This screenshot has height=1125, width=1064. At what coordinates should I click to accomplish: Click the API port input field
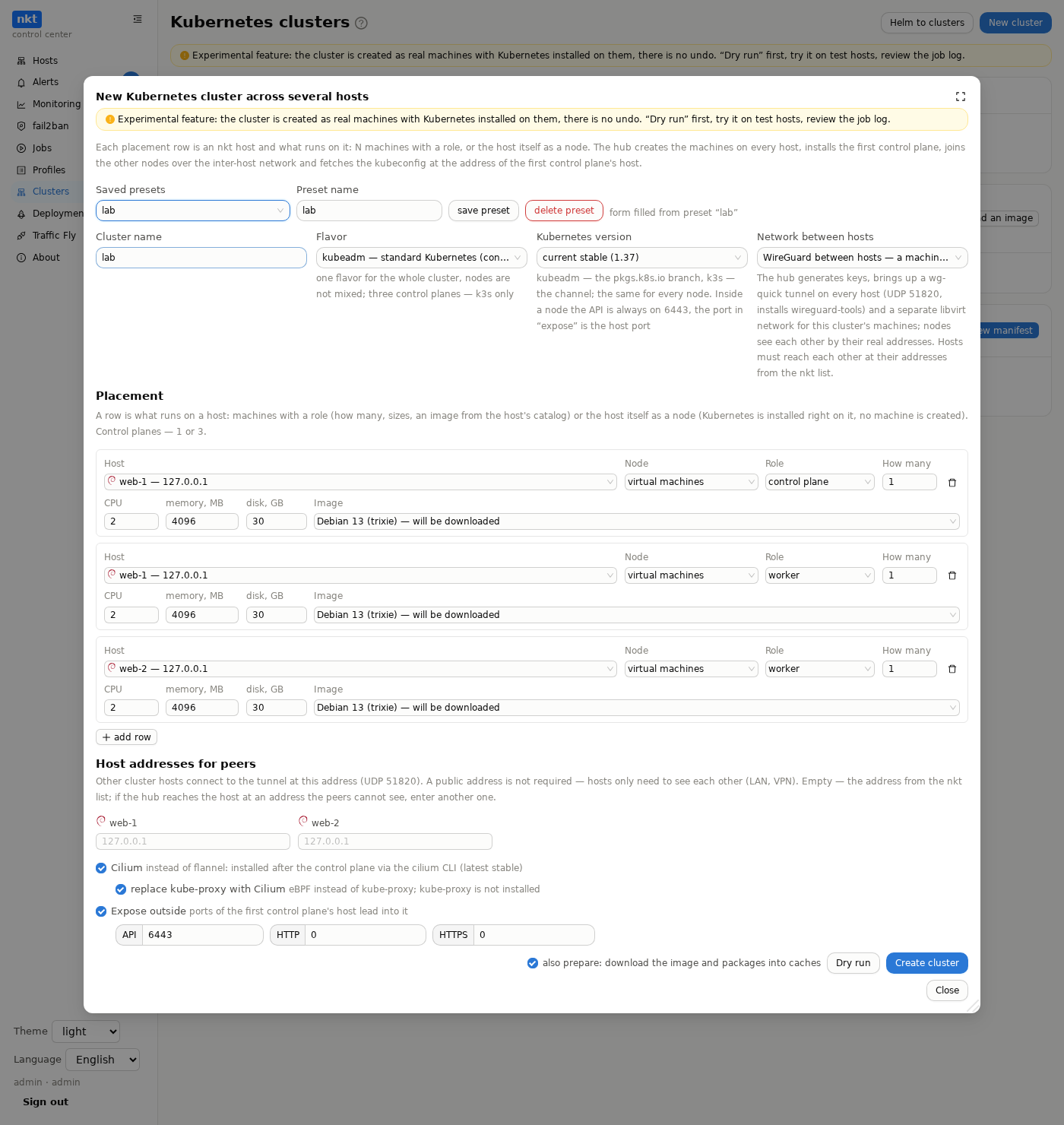tap(202, 935)
